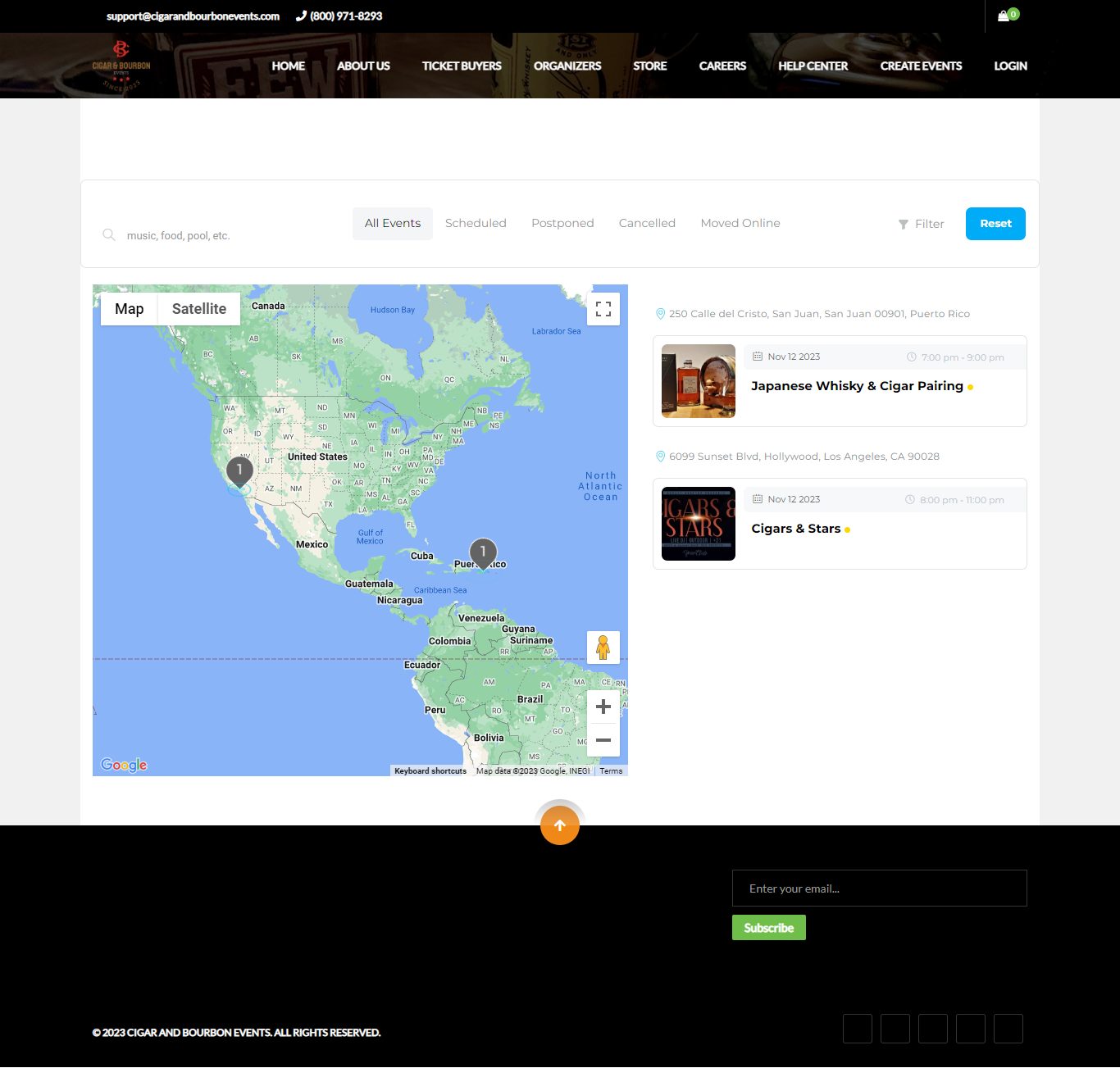Open the TICKET BUYERS menu item

[462, 66]
